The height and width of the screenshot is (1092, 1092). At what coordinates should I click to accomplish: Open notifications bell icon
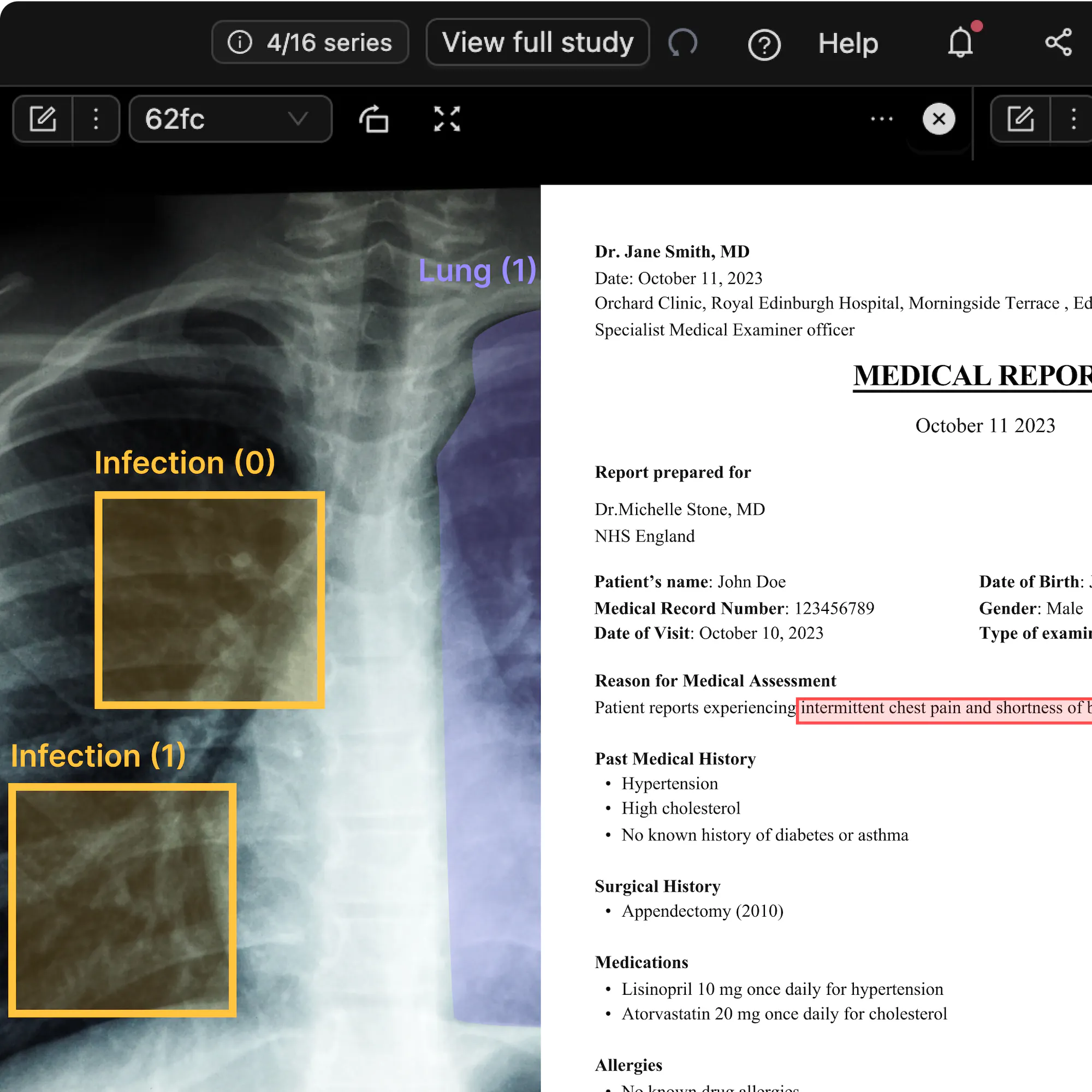[961, 42]
